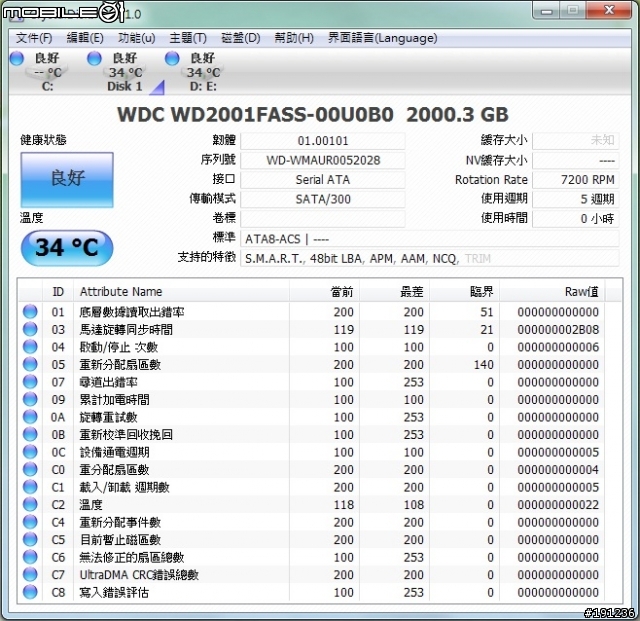
Task: Click status icon of attribute C1 row
Action: [30, 487]
